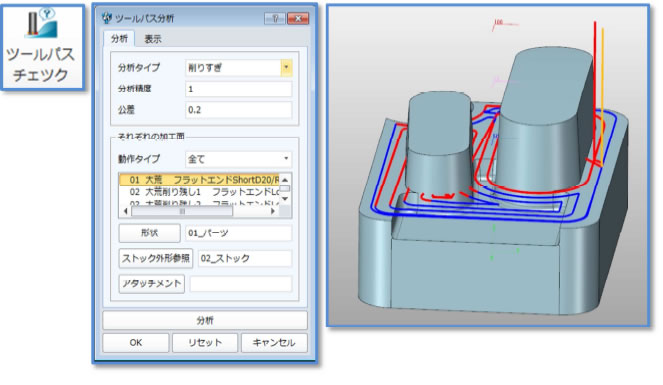Select the 02 大荒削り残し1 operation row
Screen dimensions: 663x385
[x=199, y=192]
